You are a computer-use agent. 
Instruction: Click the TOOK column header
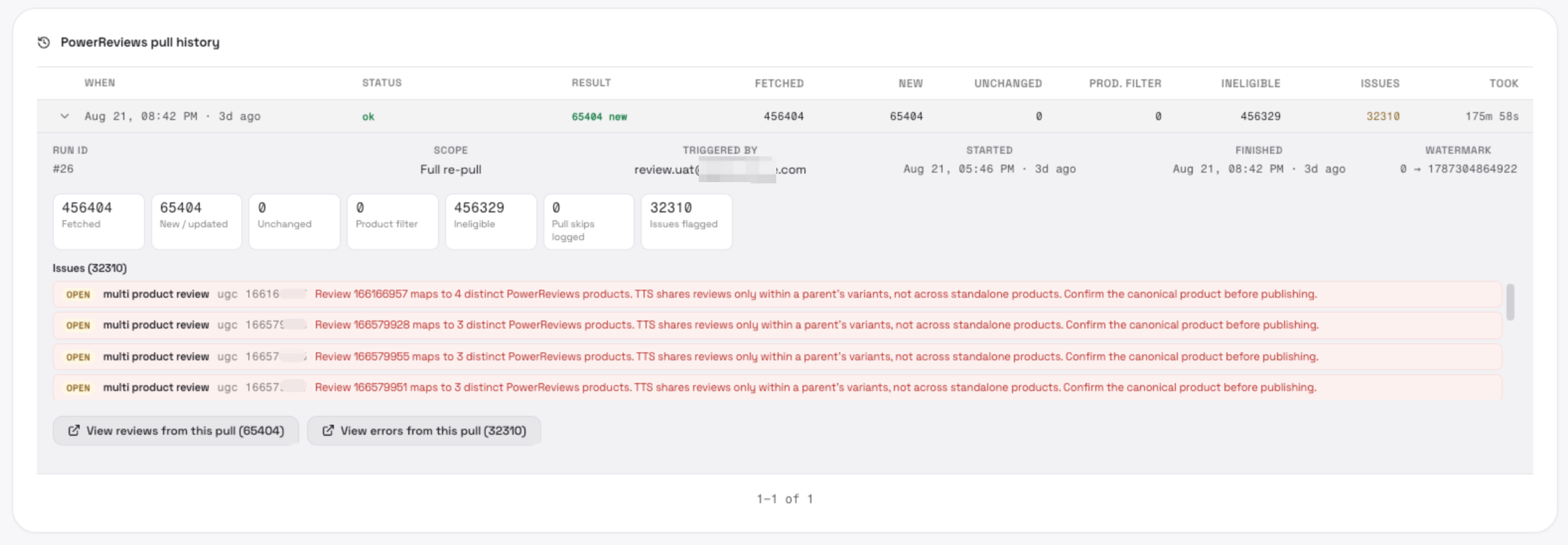coord(1504,83)
